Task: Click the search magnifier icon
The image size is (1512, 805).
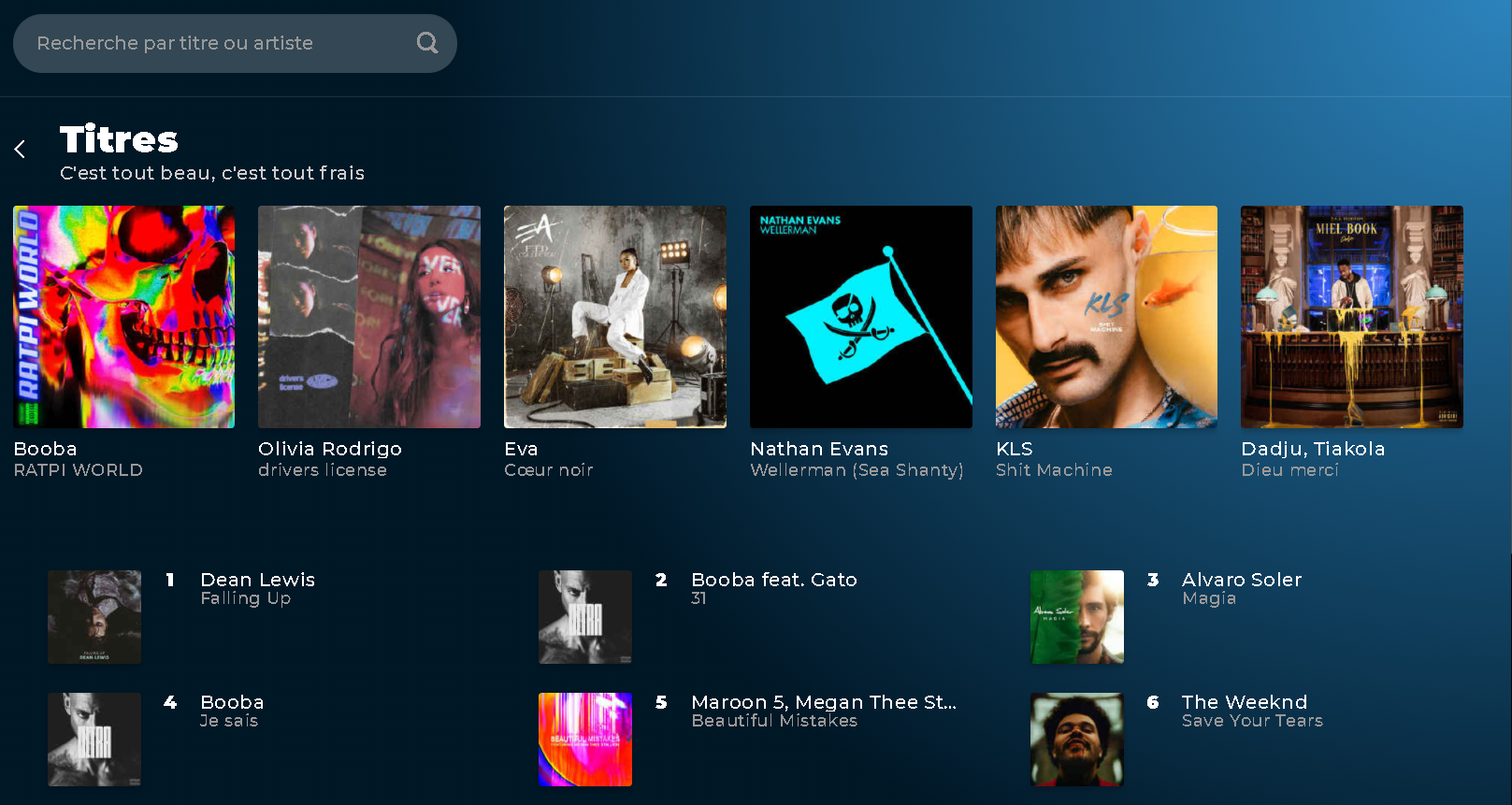Action: [x=427, y=43]
